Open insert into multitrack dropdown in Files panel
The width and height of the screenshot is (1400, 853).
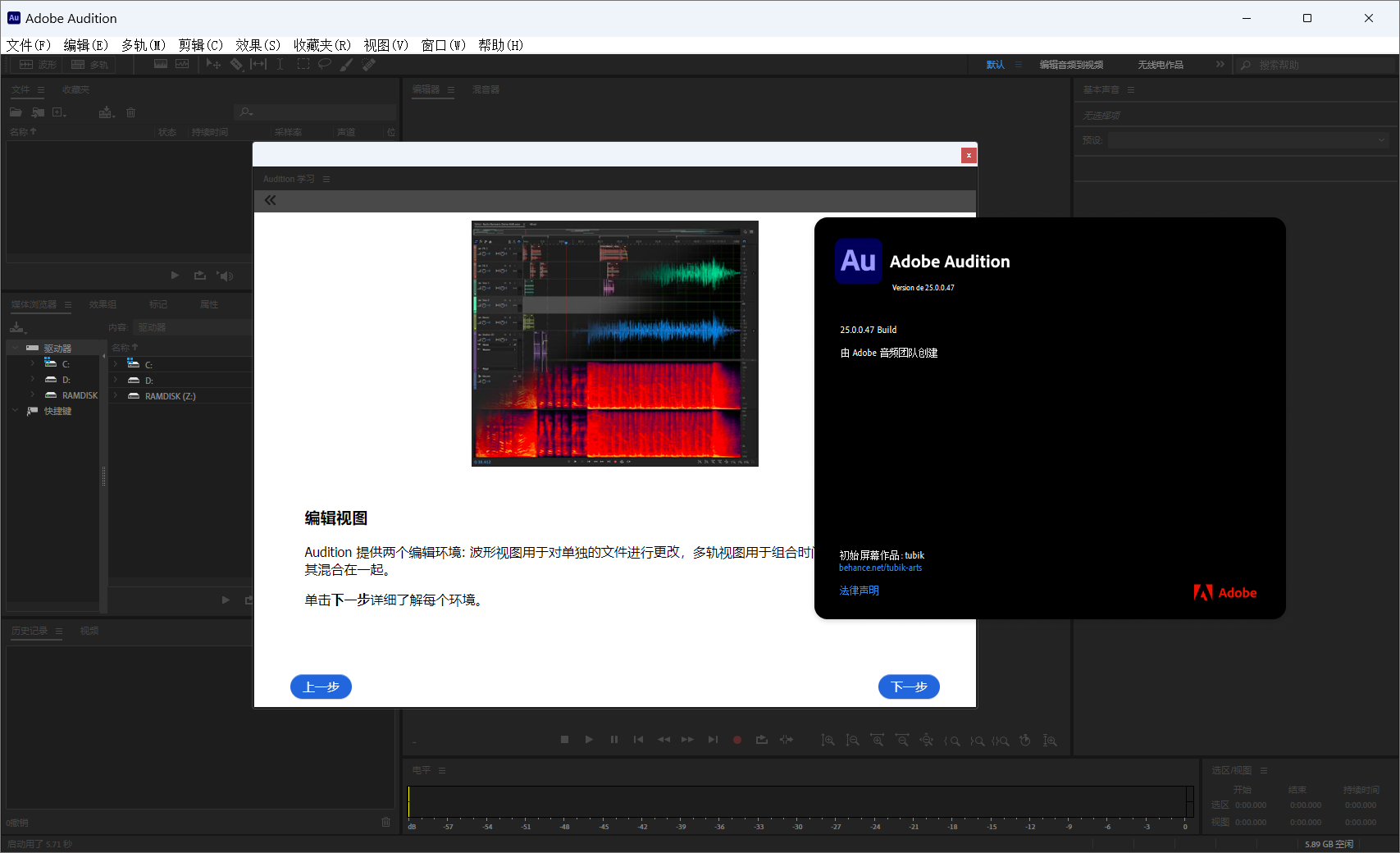coord(107,112)
